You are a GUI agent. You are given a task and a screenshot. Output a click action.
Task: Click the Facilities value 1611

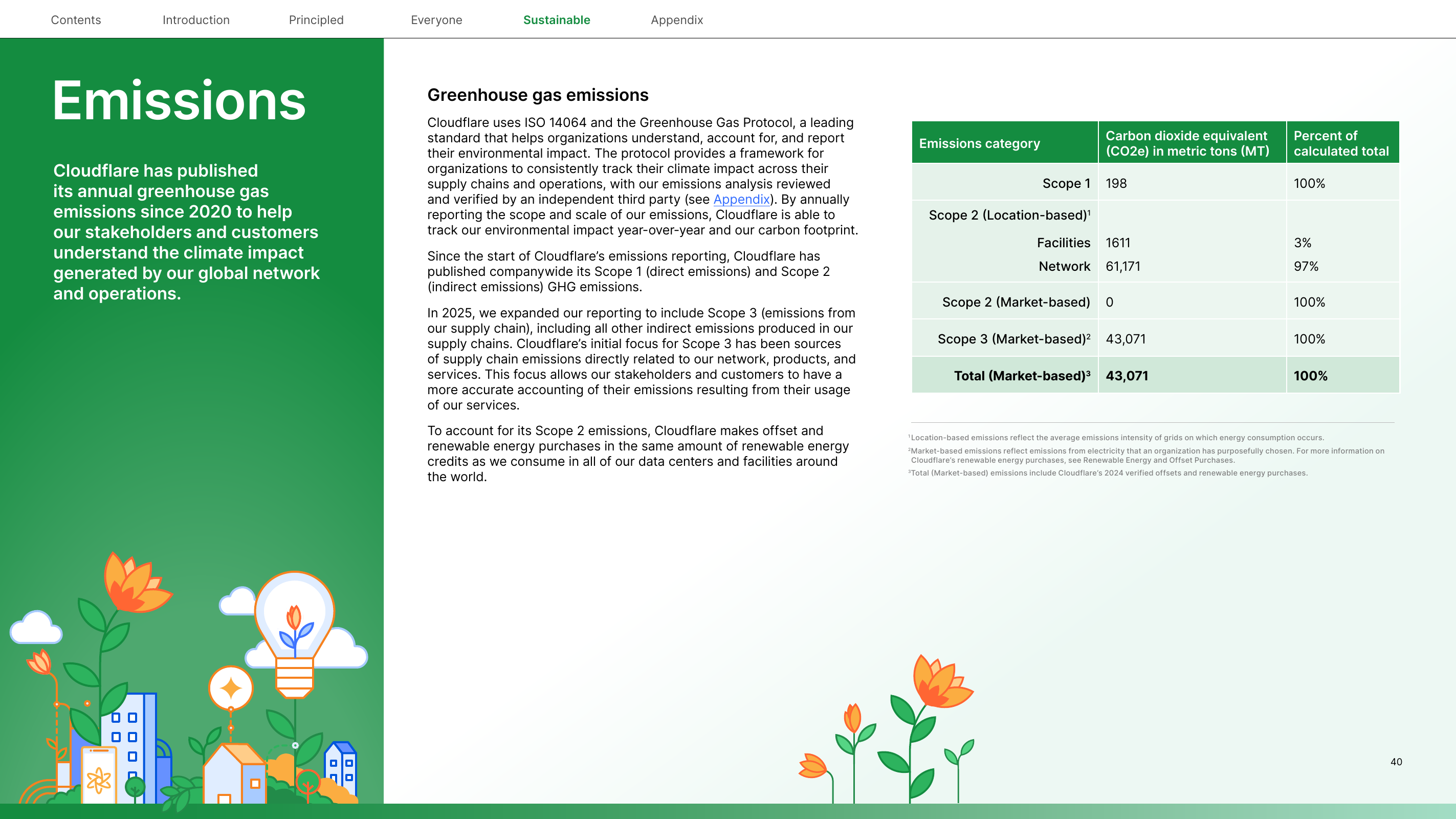point(1117,243)
